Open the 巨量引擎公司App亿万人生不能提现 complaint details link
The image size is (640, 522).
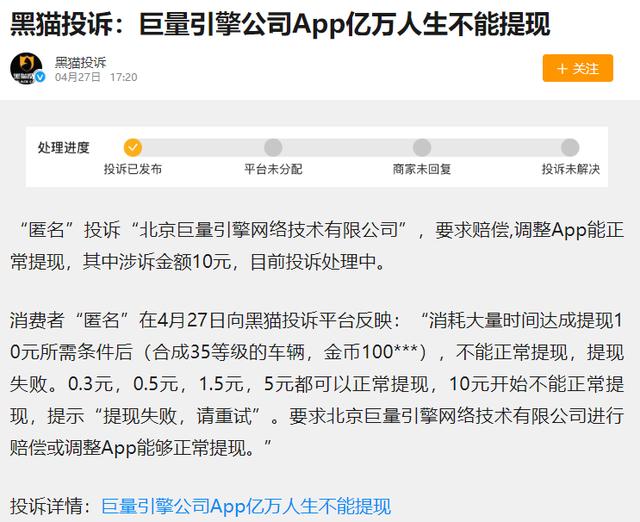point(246,506)
